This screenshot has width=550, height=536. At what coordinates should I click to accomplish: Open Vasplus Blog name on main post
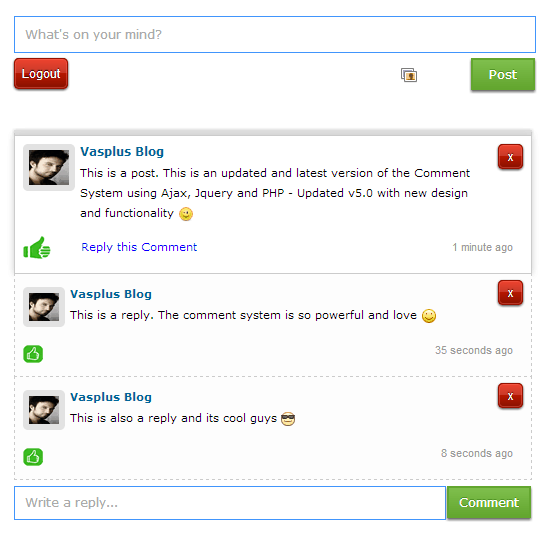tap(122, 152)
